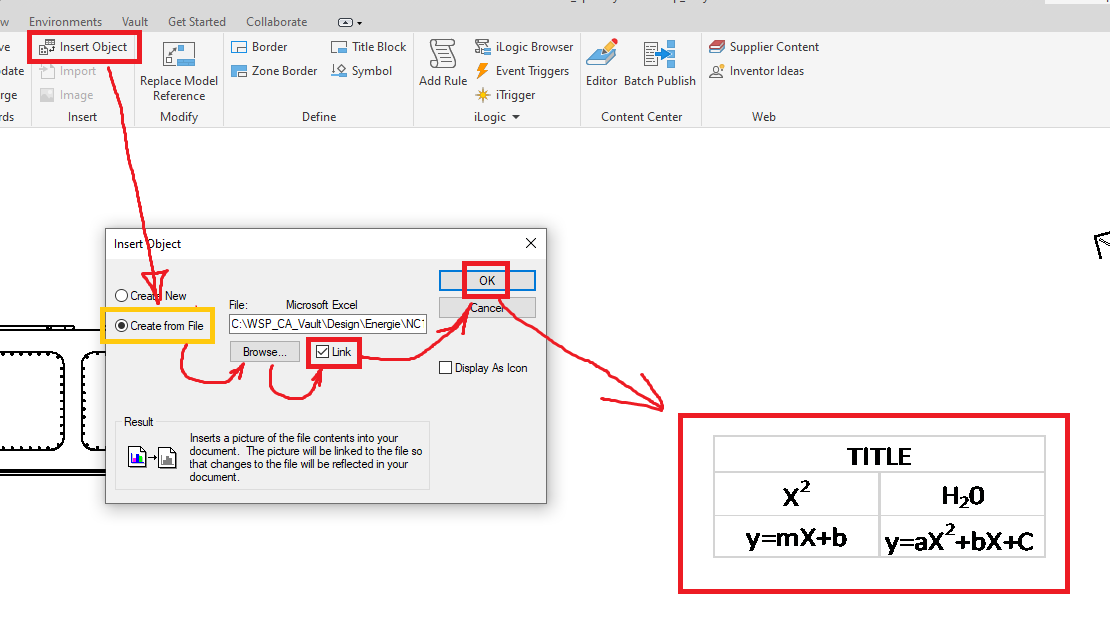Switch to the Environments ribbon tab
The width and height of the screenshot is (1110, 637).
65,21
